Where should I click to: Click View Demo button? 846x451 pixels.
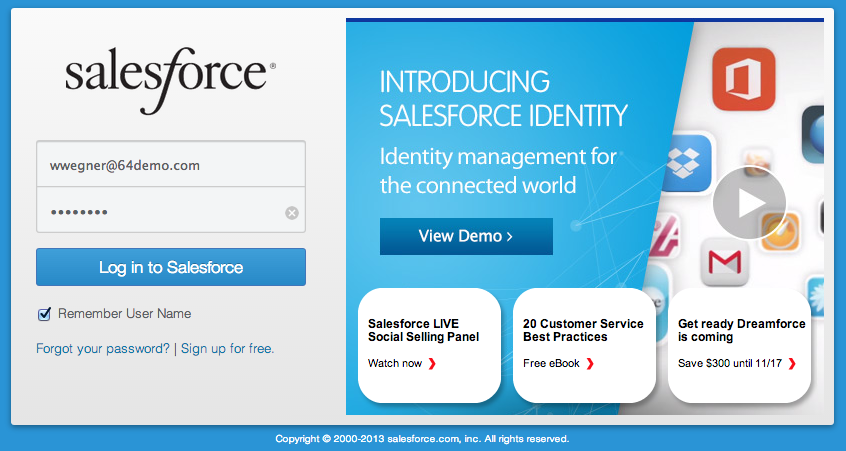[466, 236]
